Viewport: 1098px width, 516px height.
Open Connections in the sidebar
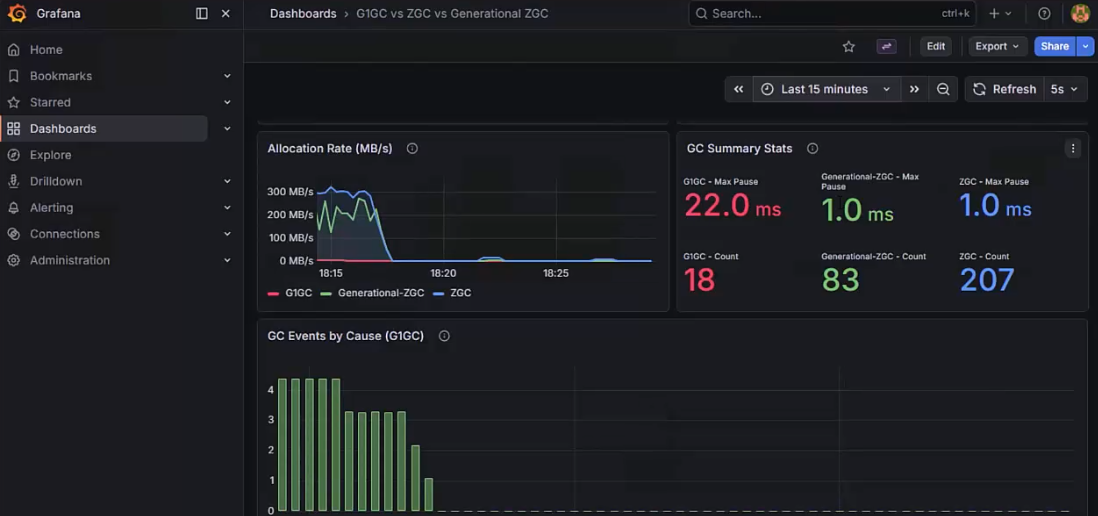click(x=64, y=234)
